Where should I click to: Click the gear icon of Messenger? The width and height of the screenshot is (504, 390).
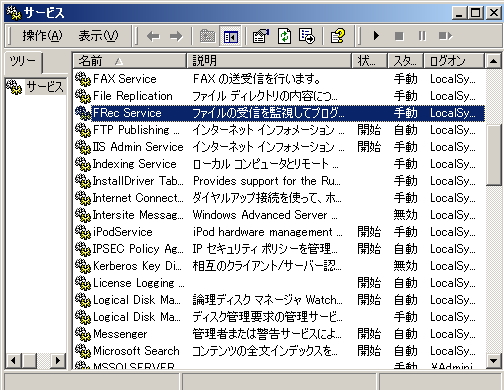point(83,334)
